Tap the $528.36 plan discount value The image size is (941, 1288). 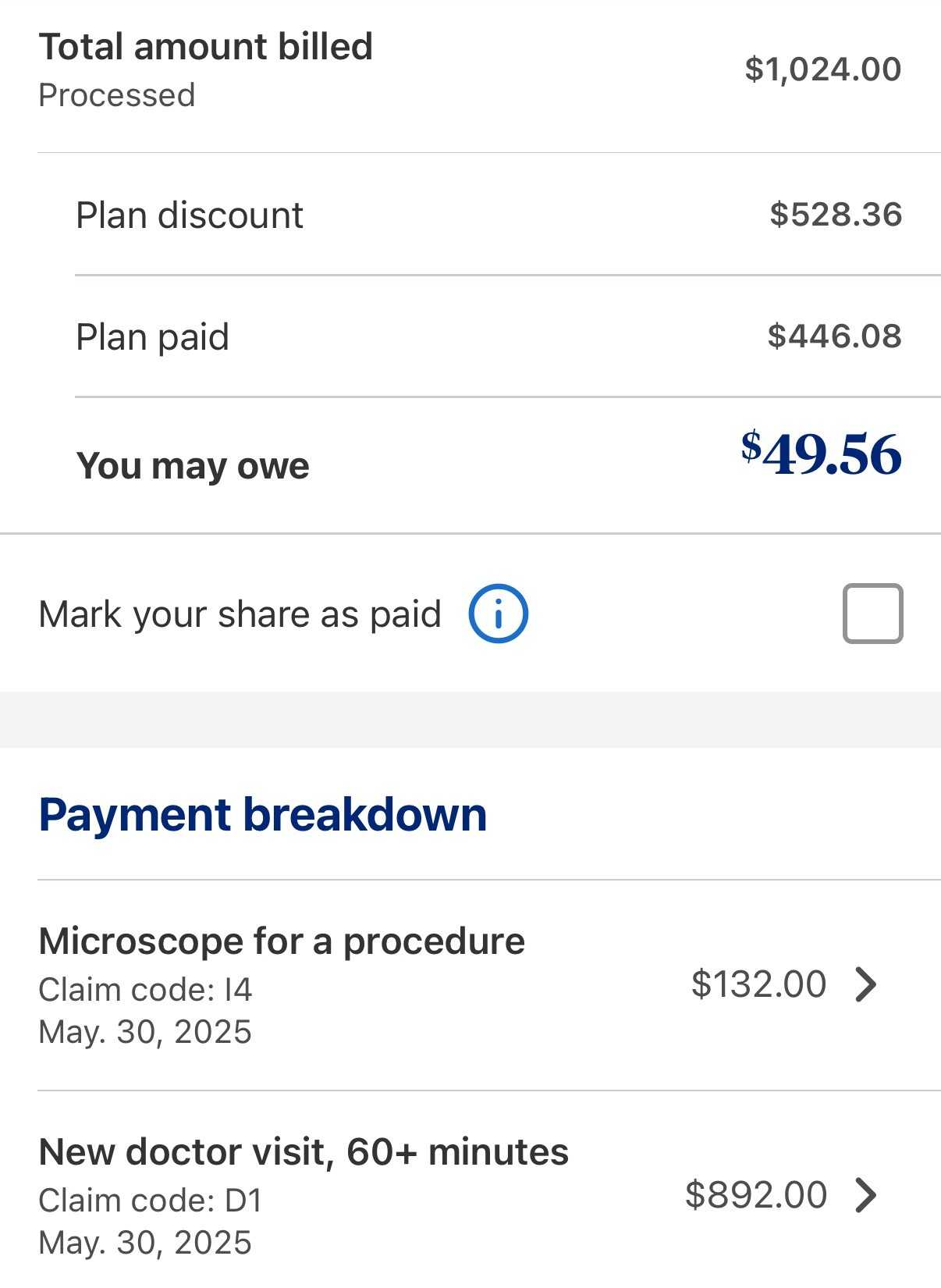[836, 215]
